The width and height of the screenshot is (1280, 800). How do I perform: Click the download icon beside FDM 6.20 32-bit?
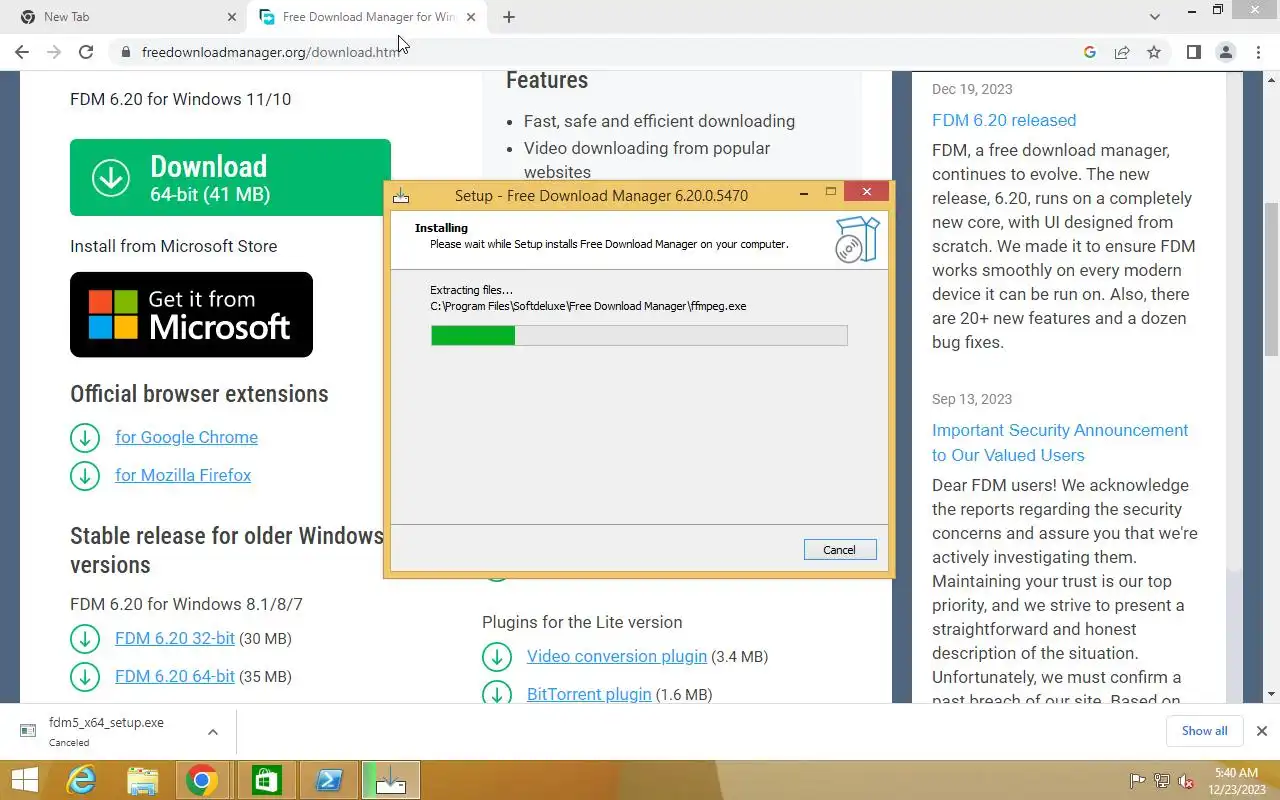[85, 639]
